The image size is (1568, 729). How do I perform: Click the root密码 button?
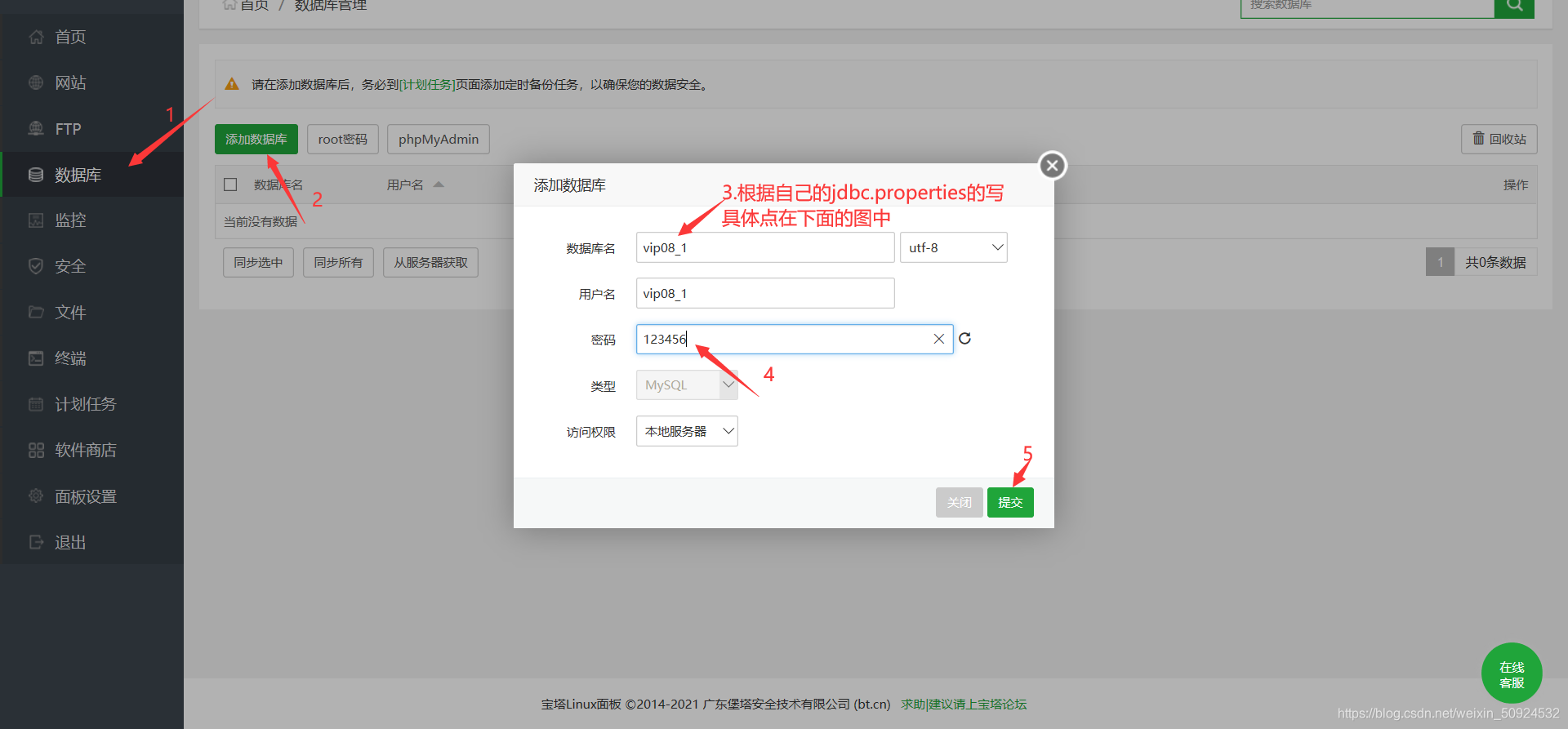click(x=343, y=139)
